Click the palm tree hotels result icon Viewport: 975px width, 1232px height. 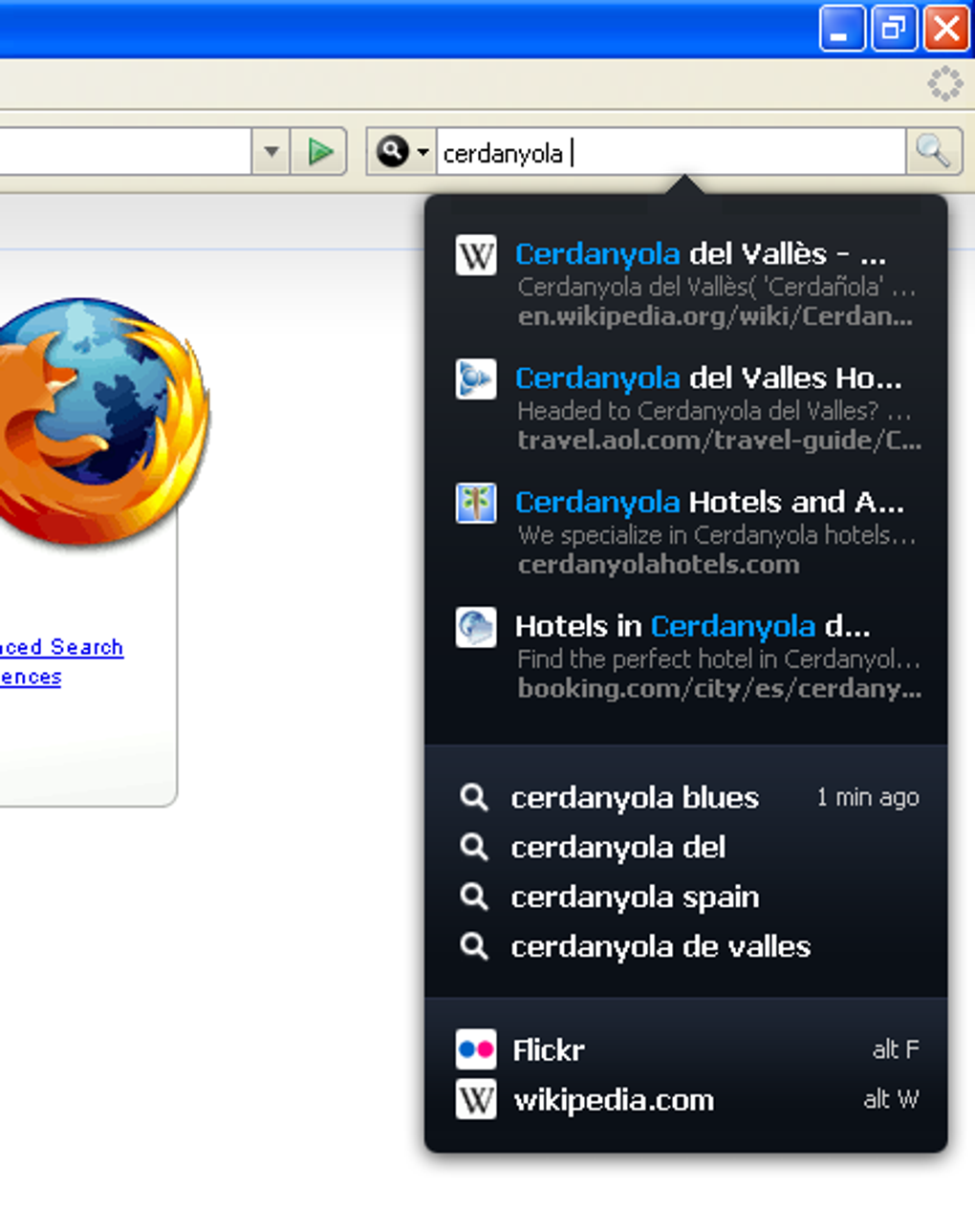[476, 504]
